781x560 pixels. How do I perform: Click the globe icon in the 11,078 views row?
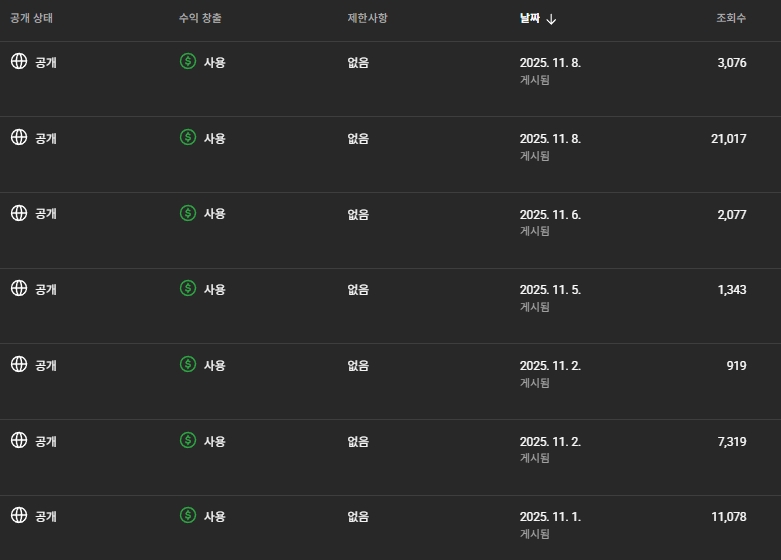[18, 516]
